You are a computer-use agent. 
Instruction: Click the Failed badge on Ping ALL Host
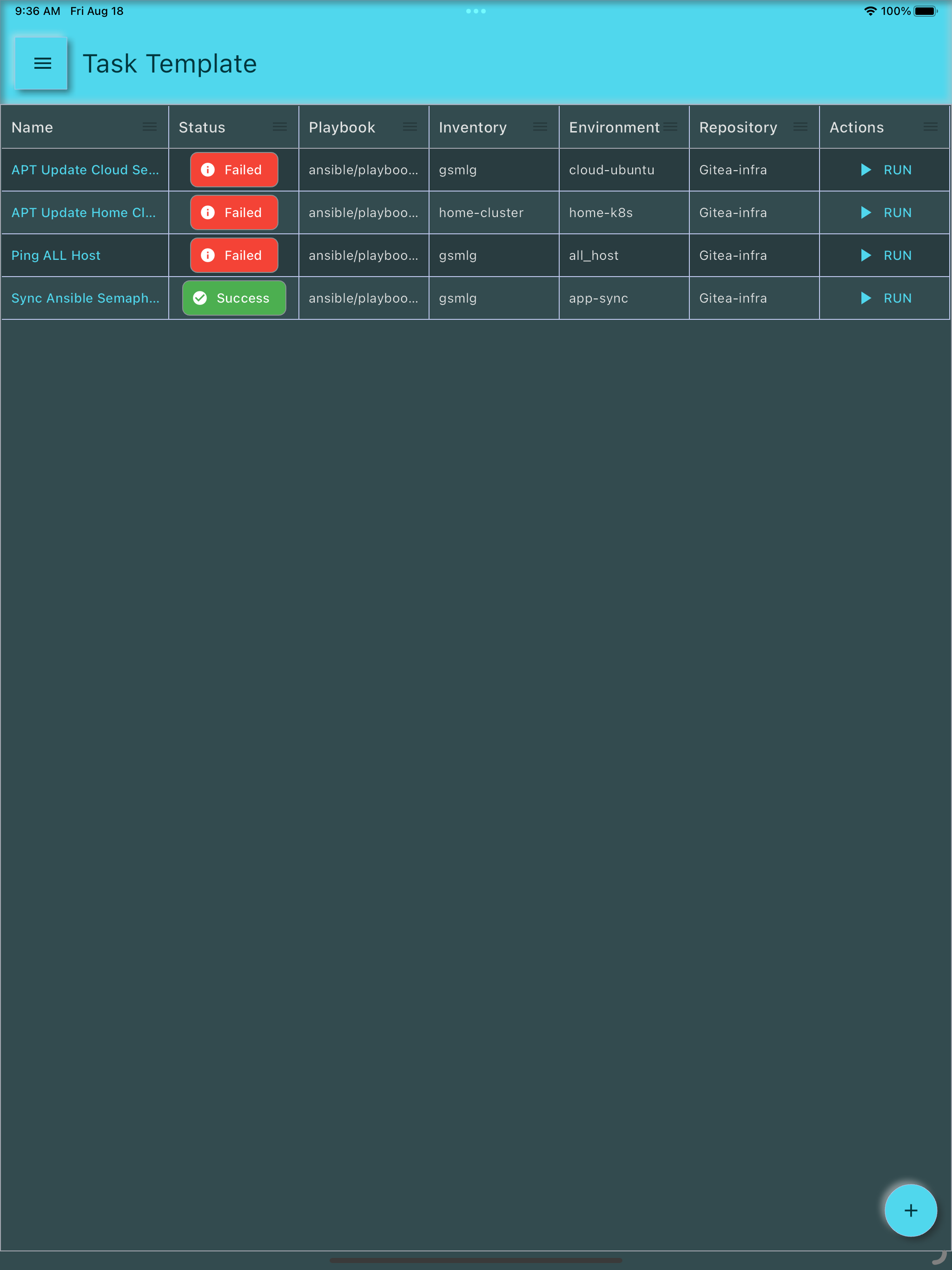[234, 256]
